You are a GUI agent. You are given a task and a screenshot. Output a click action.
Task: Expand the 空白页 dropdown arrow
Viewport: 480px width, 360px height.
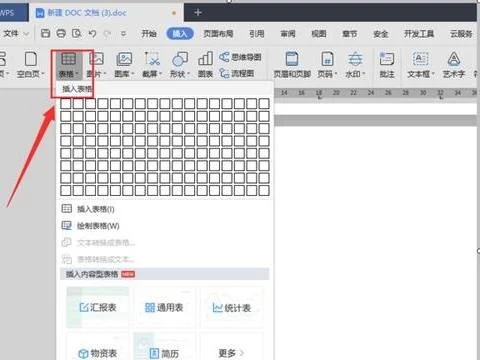point(43,74)
